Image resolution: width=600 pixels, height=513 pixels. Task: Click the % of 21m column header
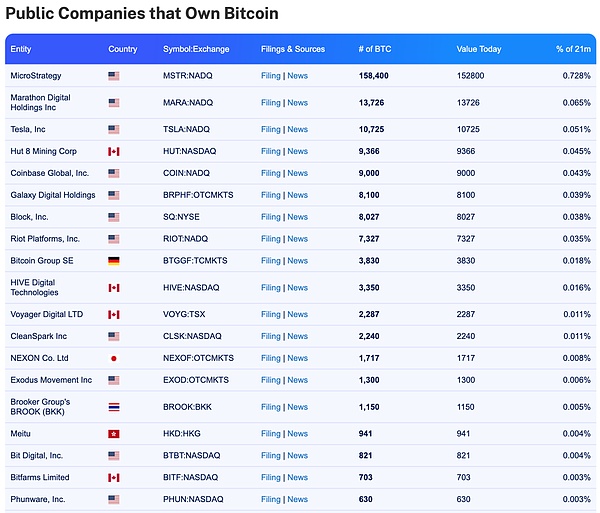pos(573,49)
